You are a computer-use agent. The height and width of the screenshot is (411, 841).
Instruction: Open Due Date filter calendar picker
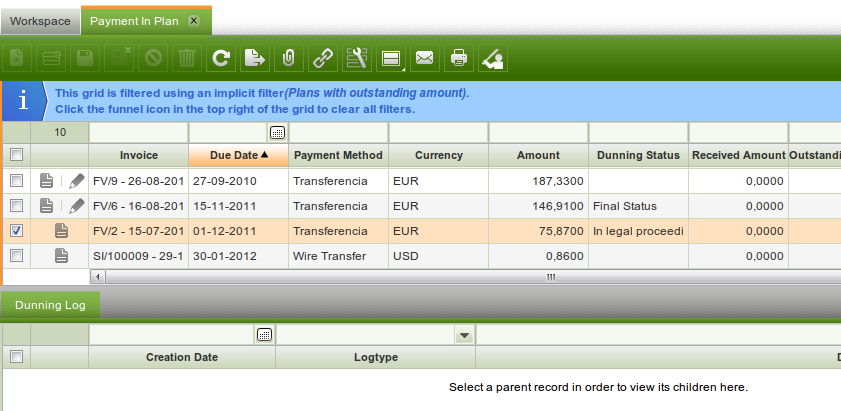click(x=277, y=133)
